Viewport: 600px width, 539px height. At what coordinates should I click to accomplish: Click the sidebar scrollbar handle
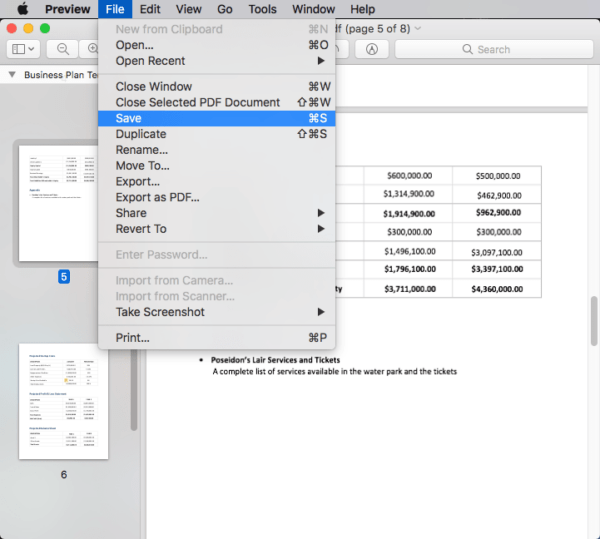(x=134, y=390)
